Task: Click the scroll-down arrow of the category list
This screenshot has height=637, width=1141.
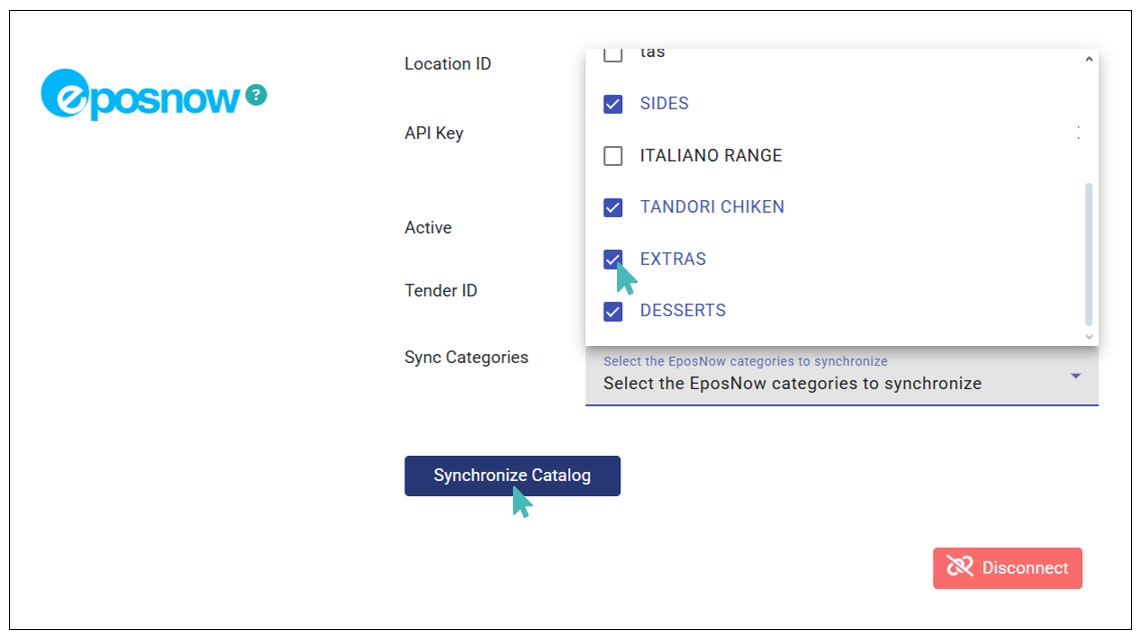Action: [1089, 337]
